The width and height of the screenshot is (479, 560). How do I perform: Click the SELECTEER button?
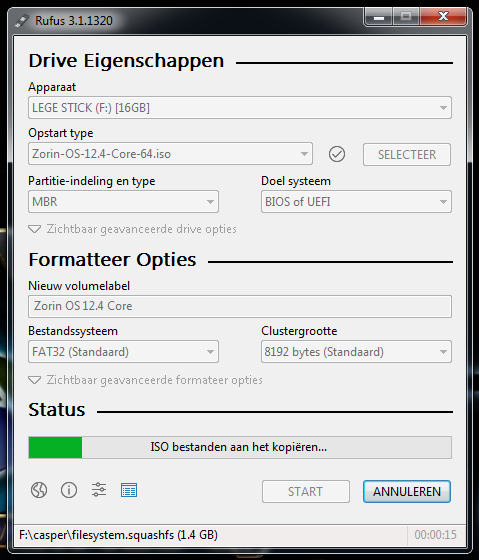tap(407, 155)
